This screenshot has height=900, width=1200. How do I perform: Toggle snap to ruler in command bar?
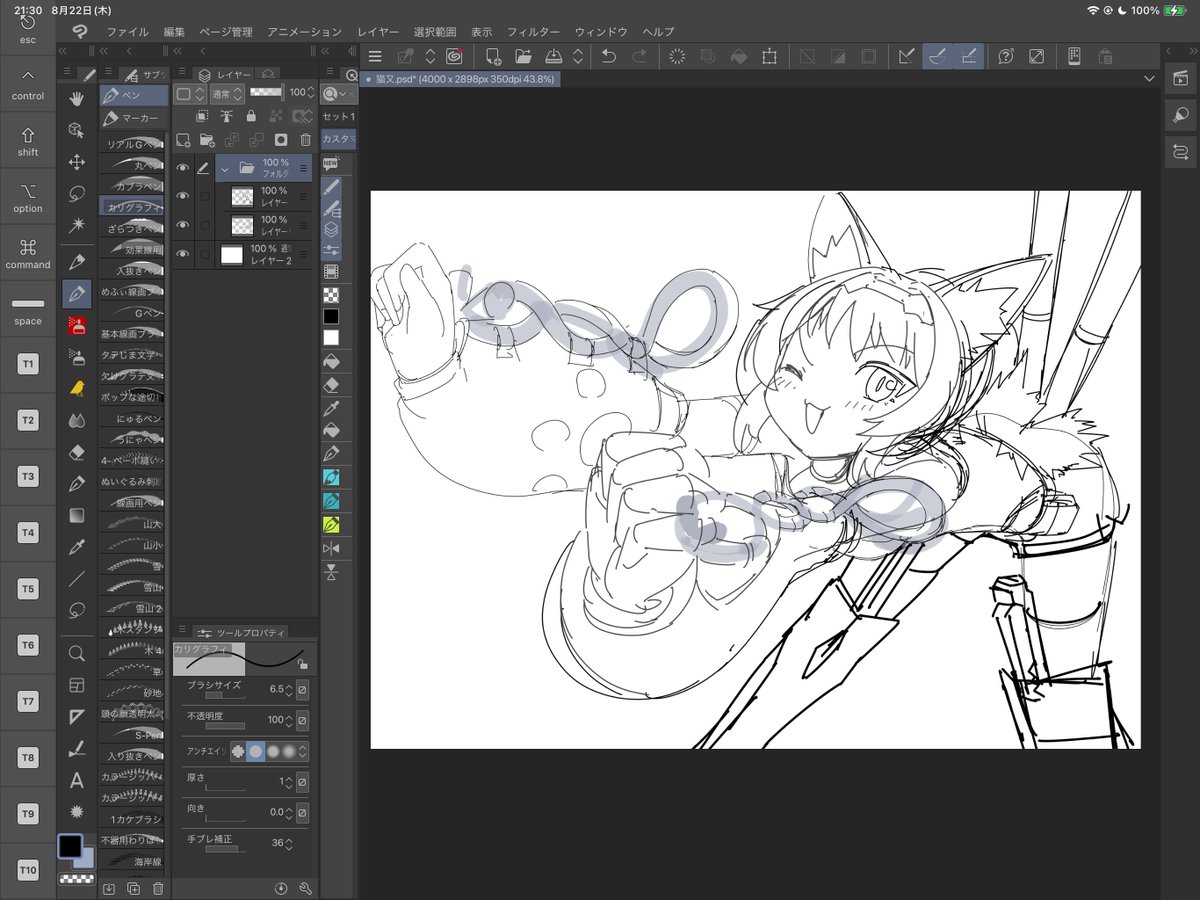point(907,57)
